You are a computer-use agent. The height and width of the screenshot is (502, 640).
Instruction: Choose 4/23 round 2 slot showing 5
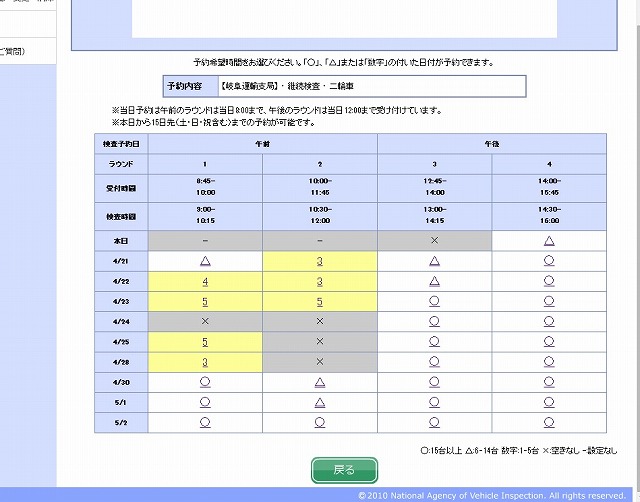click(320, 301)
